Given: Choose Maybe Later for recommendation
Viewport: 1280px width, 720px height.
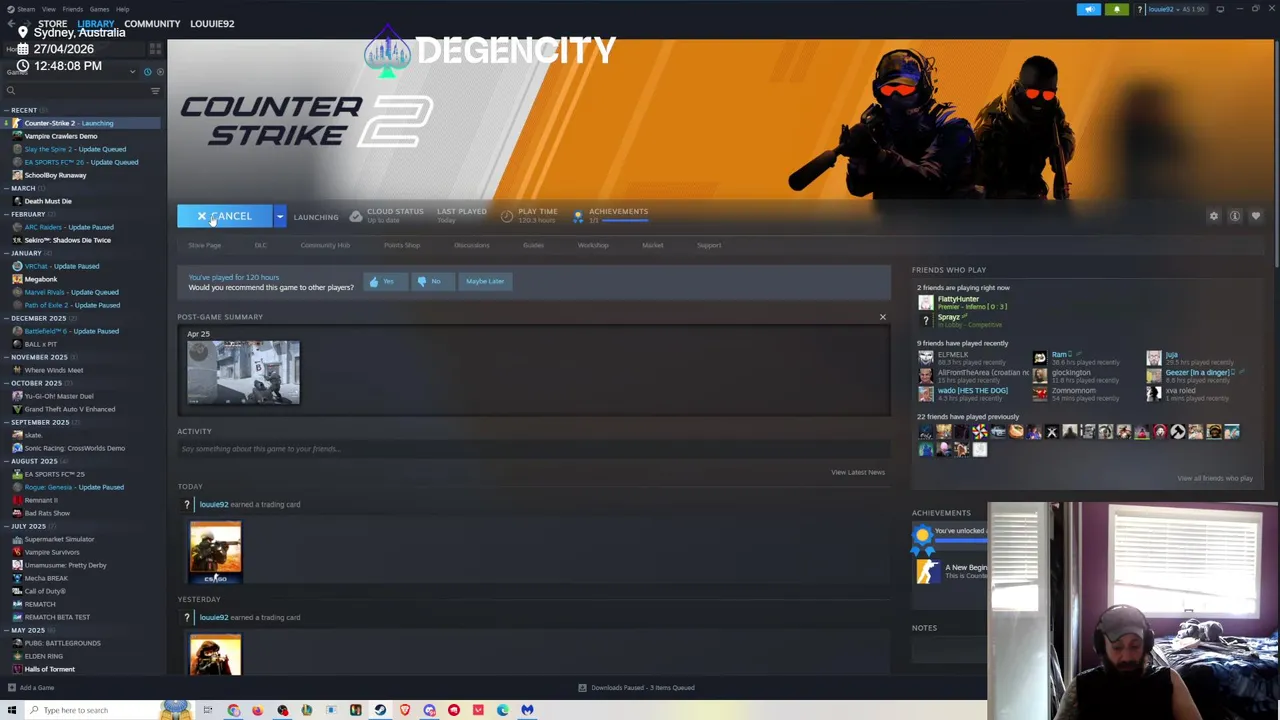Looking at the screenshot, I should [484, 282].
